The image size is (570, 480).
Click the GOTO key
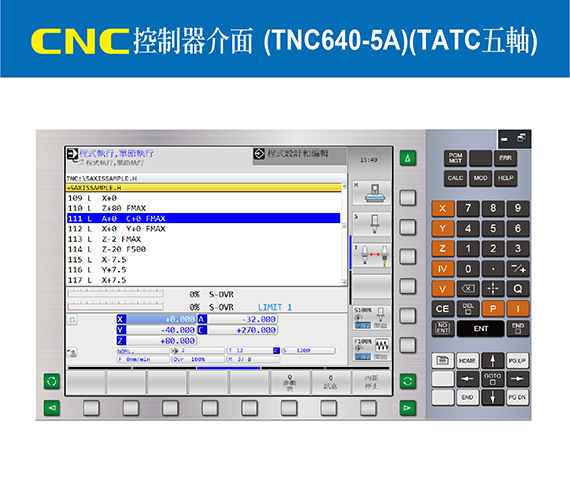[493, 379]
